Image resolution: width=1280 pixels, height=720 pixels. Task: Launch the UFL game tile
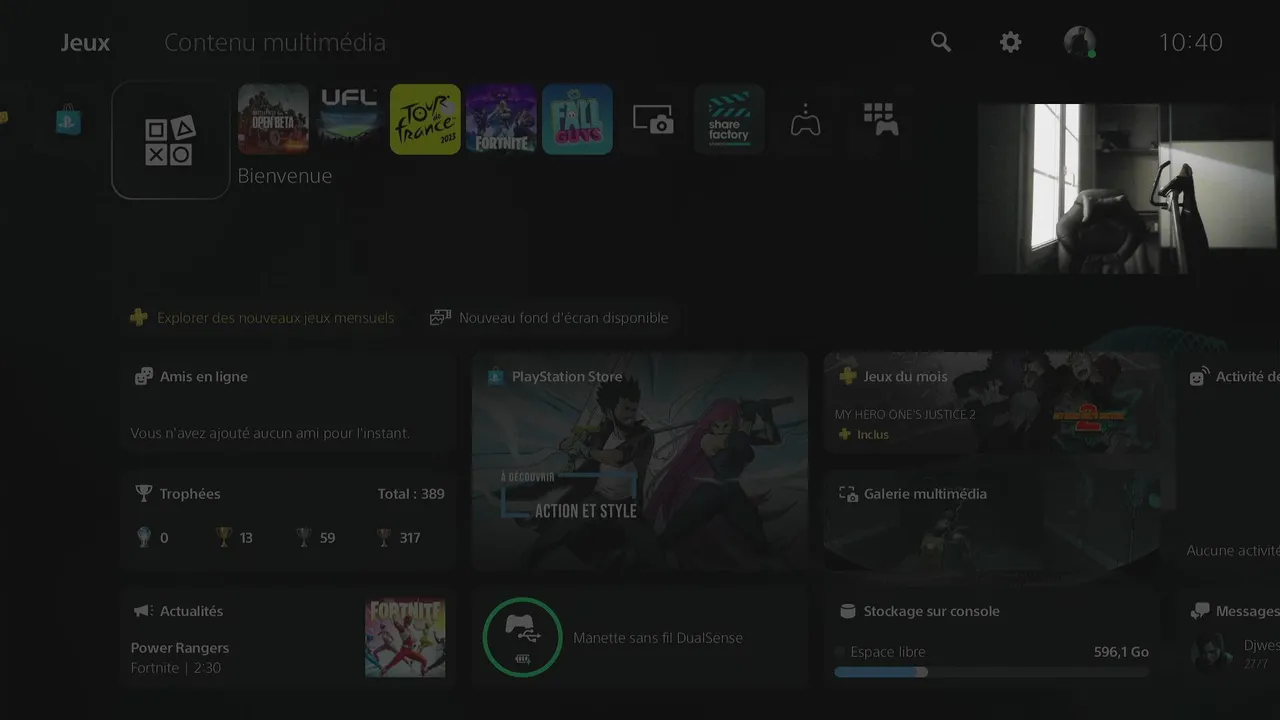[x=349, y=119]
